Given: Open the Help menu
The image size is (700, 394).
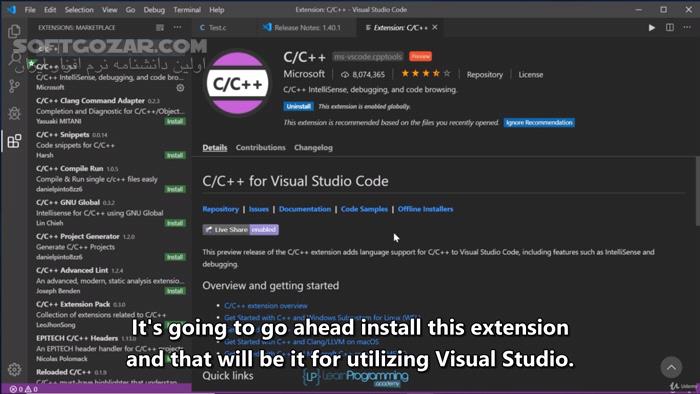Looking at the screenshot, I should pos(217,9).
